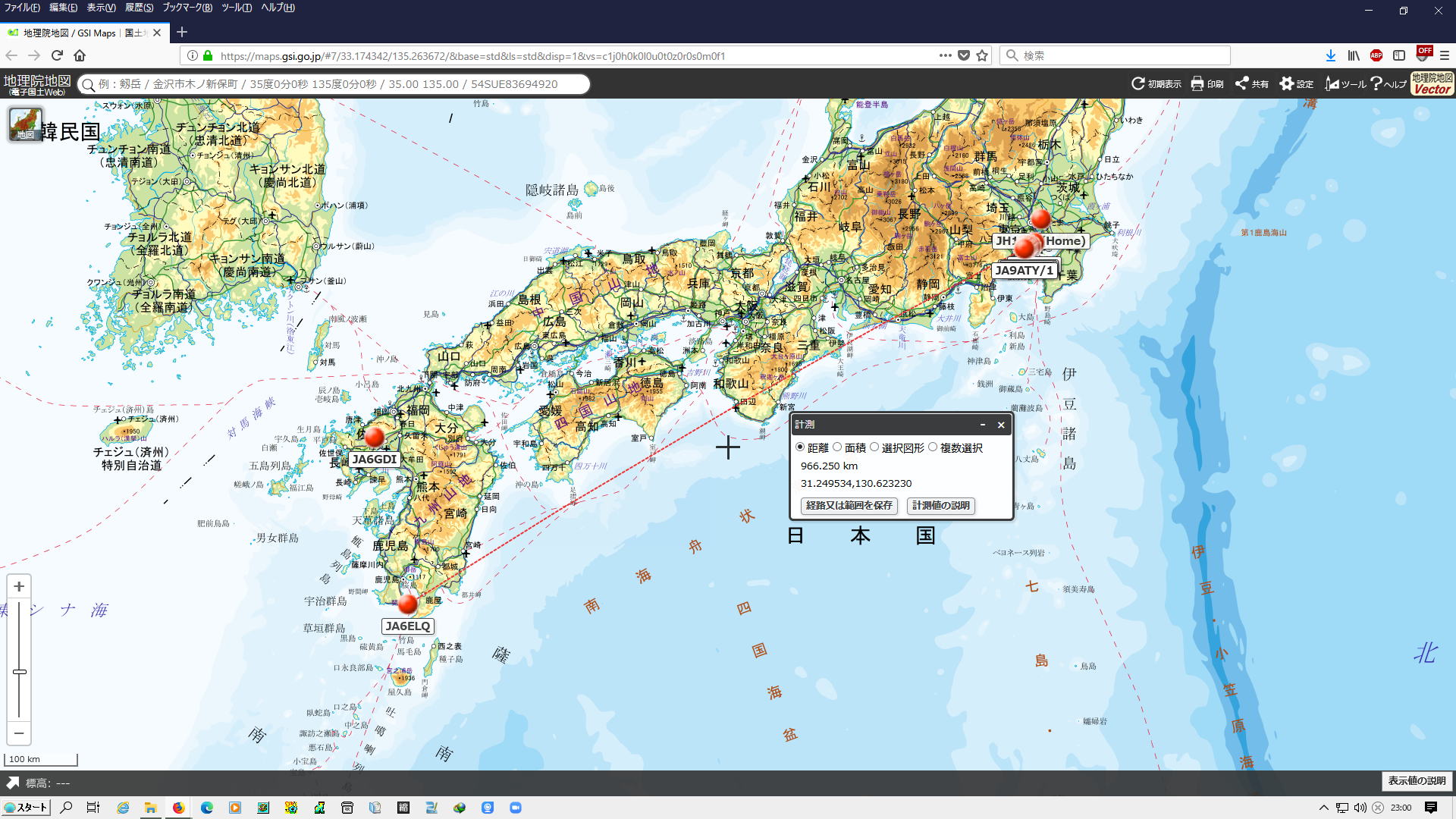Screen dimensions: 1456x819
Task: Open File Explorer from taskbar
Action: (x=150, y=808)
